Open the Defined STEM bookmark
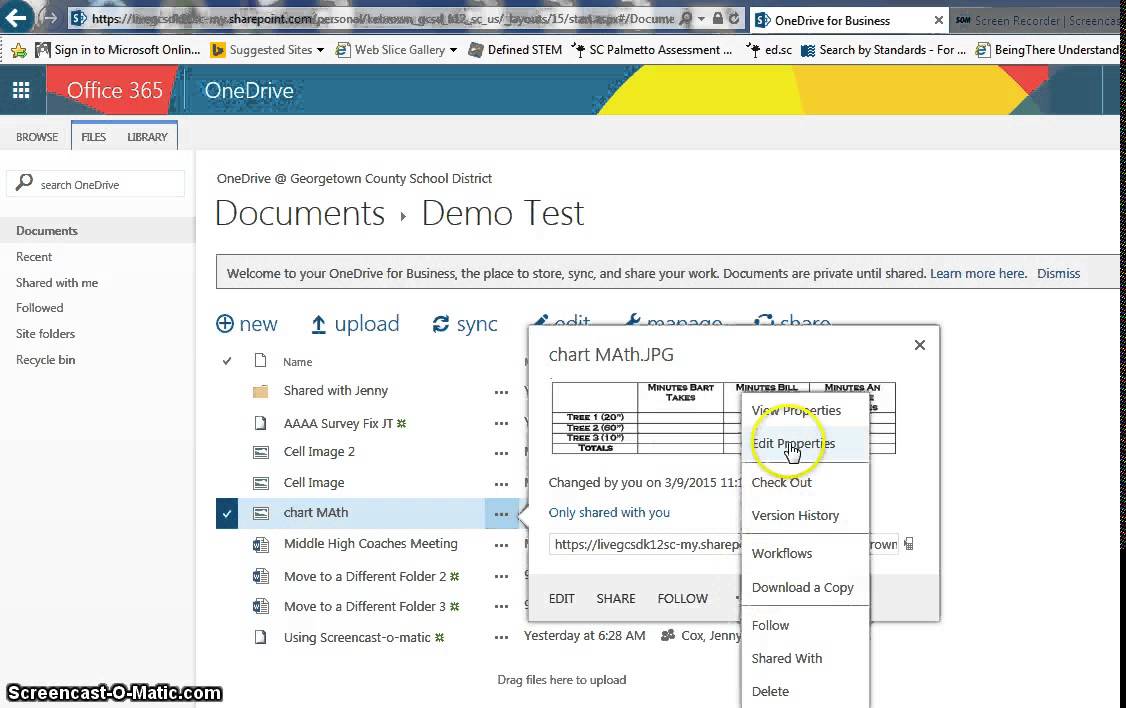 coord(516,50)
